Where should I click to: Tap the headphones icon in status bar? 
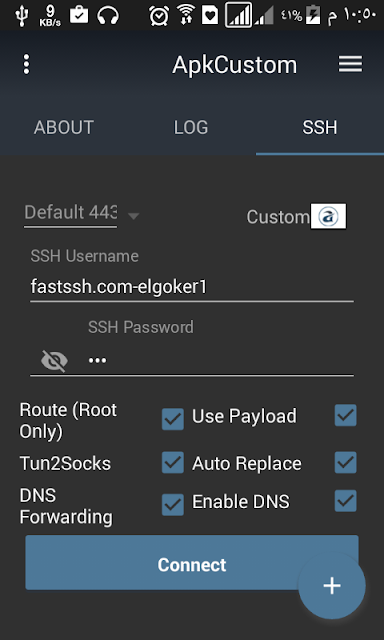pos(108,16)
